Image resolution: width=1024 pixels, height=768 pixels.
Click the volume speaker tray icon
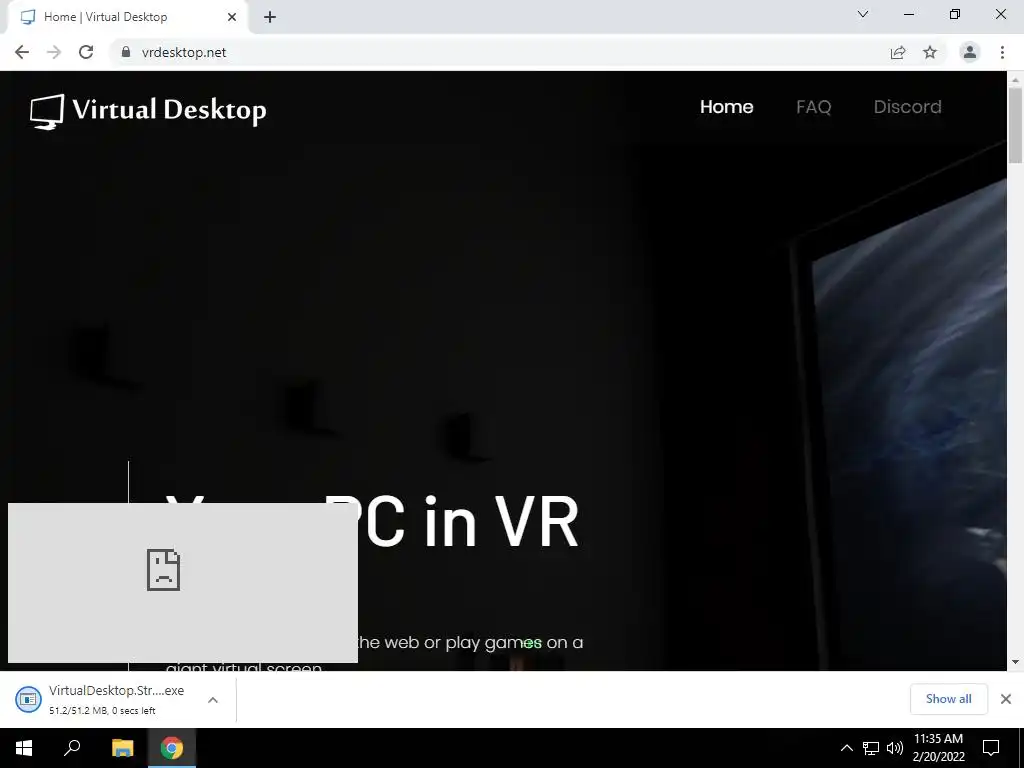895,748
